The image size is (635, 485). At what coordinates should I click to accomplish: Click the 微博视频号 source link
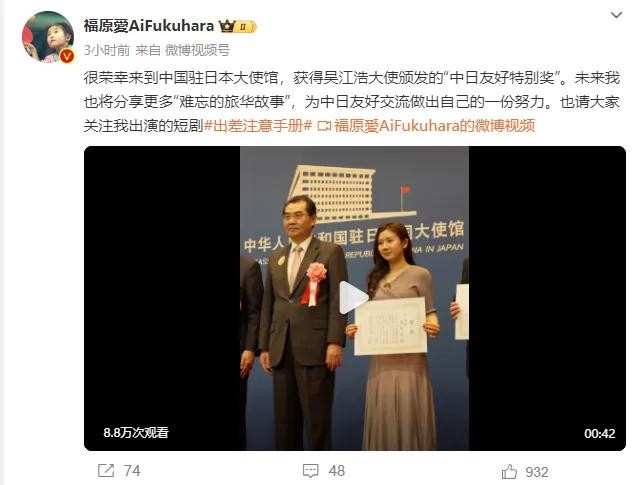197,50
